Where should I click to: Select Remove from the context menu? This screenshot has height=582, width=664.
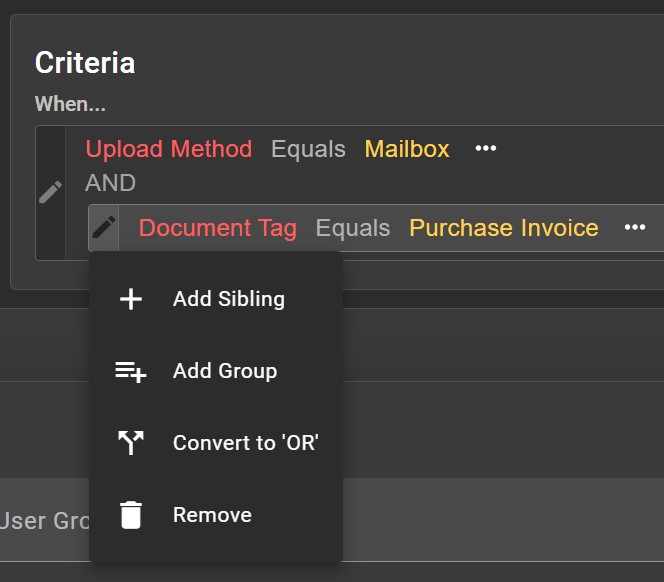(x=216, y=515)
